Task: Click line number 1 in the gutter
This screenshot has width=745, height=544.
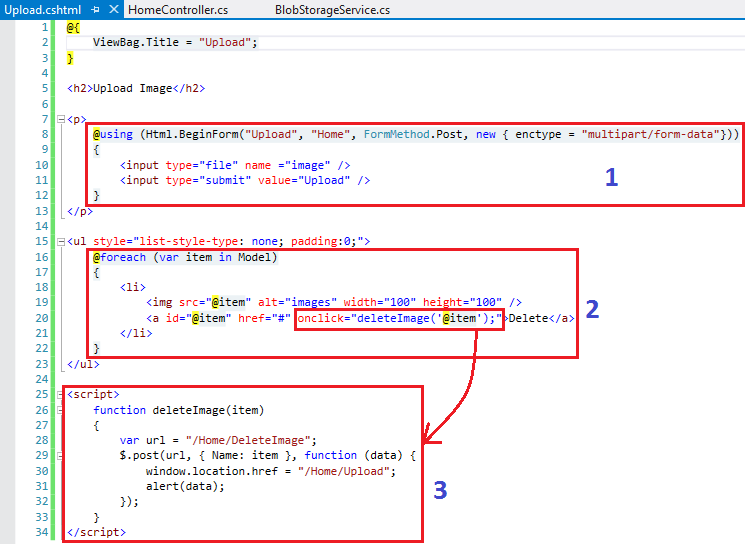Action: (45, 28)
